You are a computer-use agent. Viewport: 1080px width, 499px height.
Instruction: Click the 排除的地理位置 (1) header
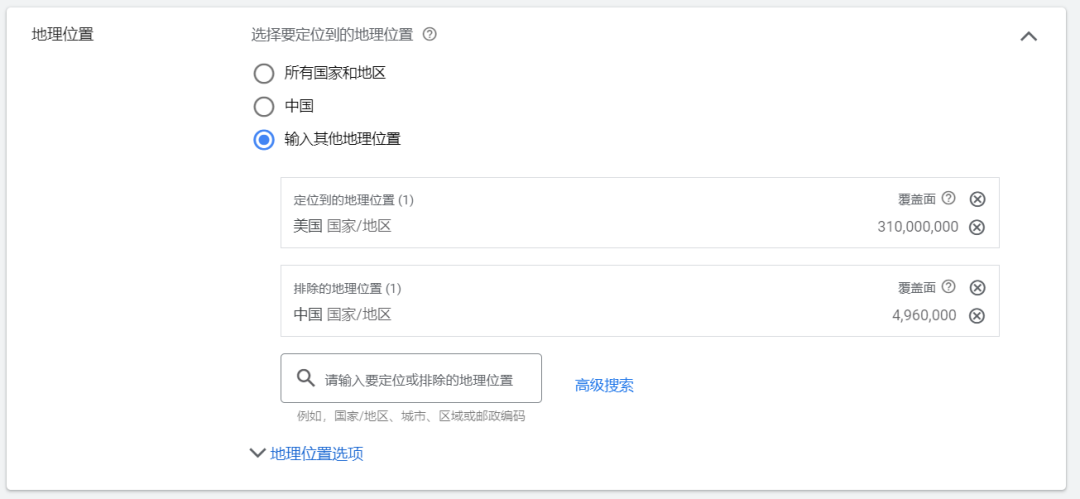coord(347,289)
